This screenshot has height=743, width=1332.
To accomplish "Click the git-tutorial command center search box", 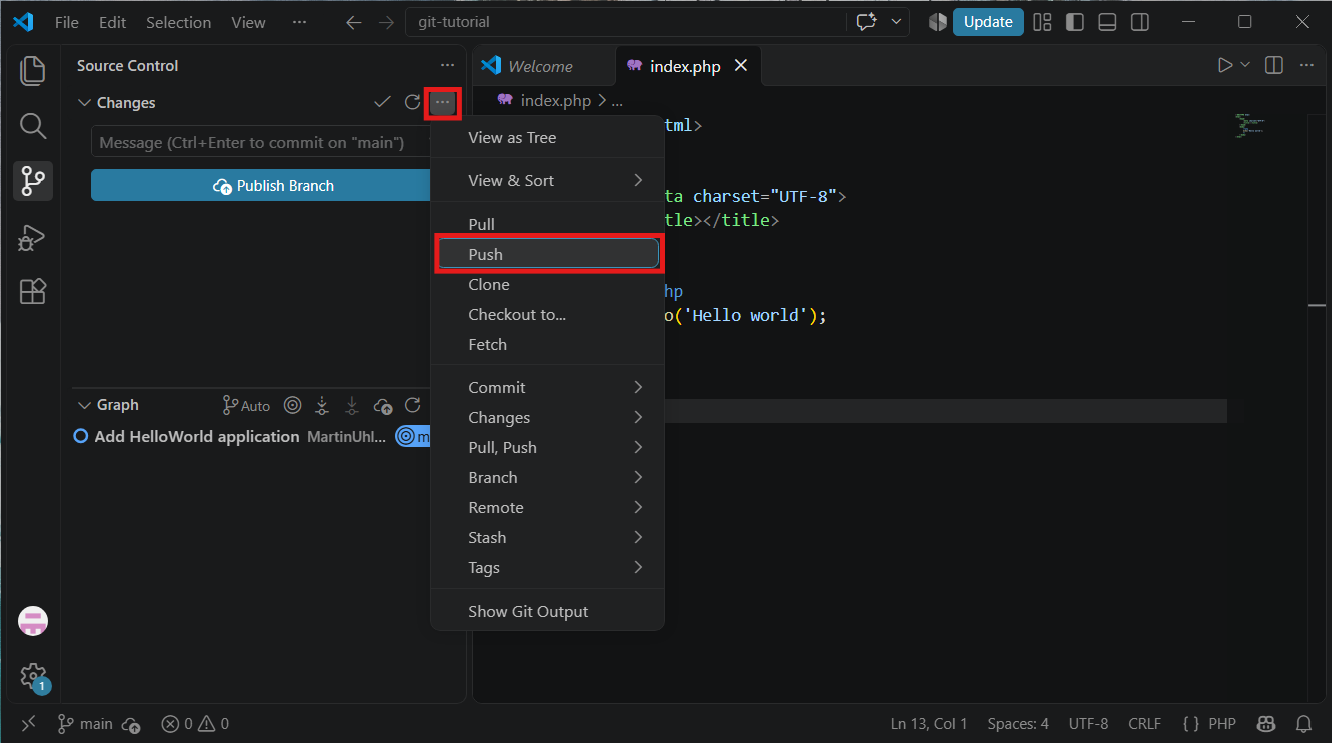I will [626, 22].
